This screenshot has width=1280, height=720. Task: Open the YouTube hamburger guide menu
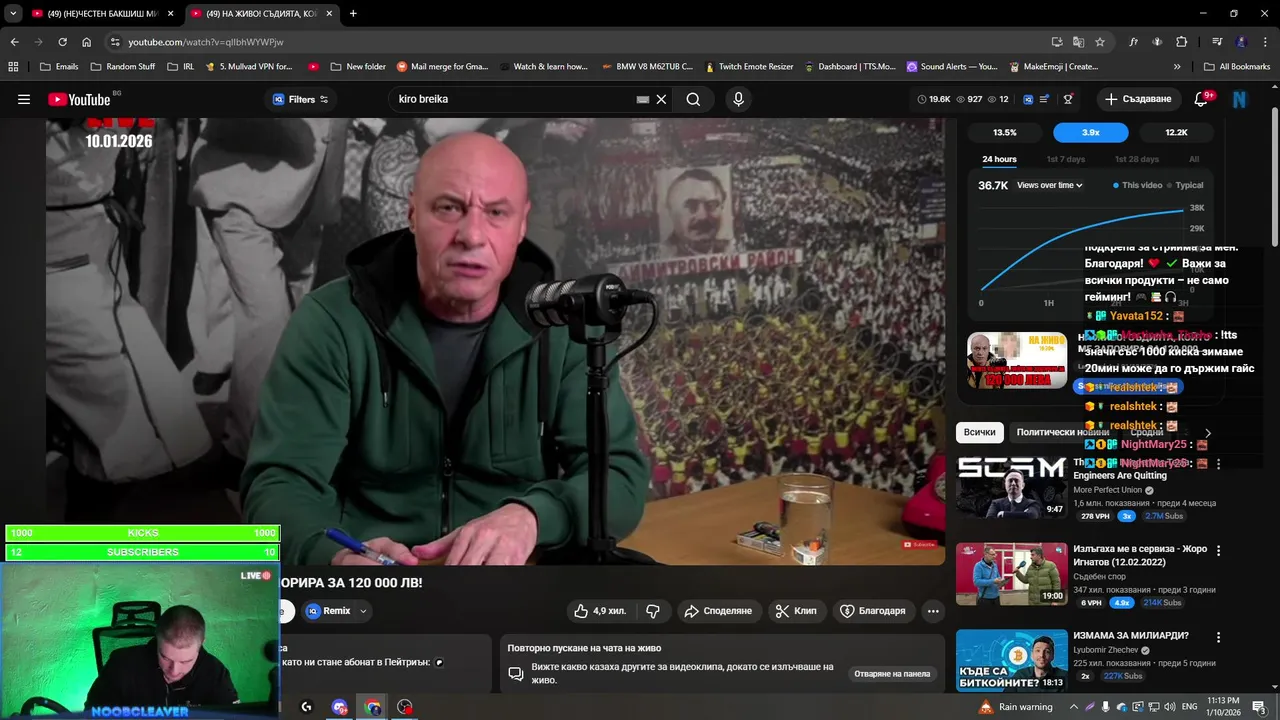24,99
